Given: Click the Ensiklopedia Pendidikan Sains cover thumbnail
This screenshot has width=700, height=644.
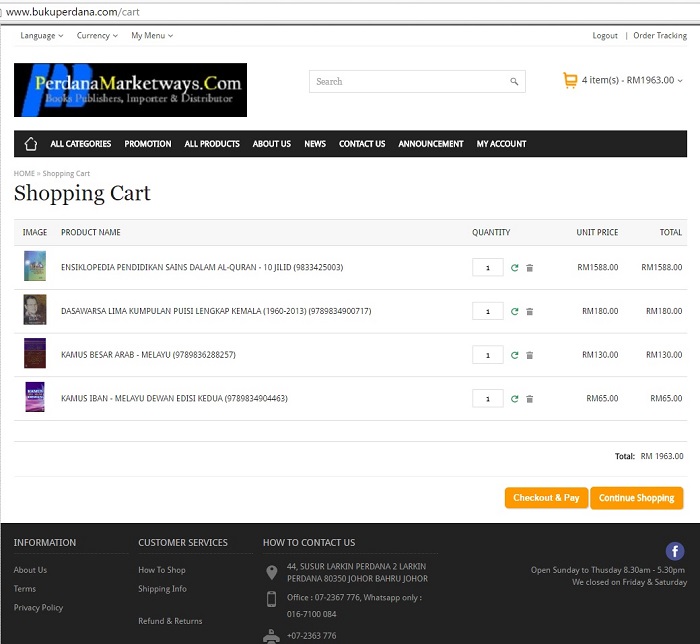Looking at the screenshot, I should coord(35,266).
